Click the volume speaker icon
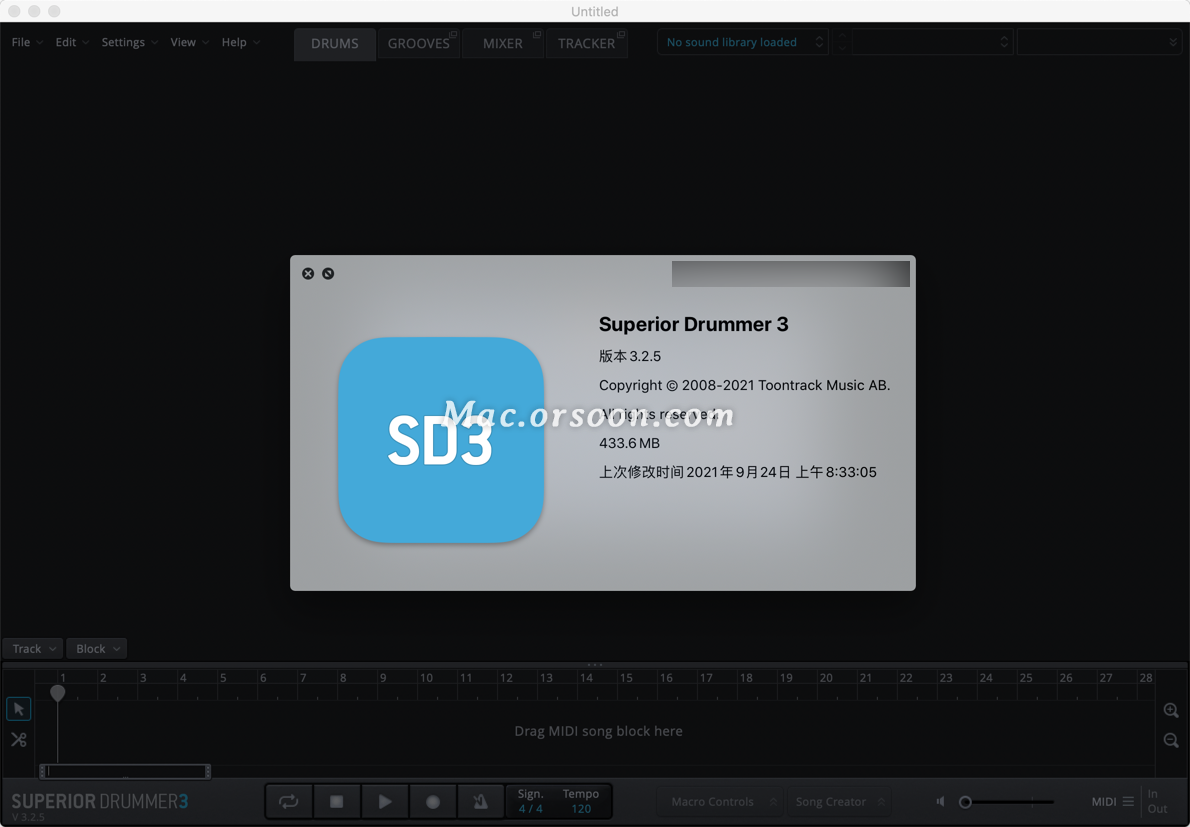1190x827 pixels. (940, 801)
